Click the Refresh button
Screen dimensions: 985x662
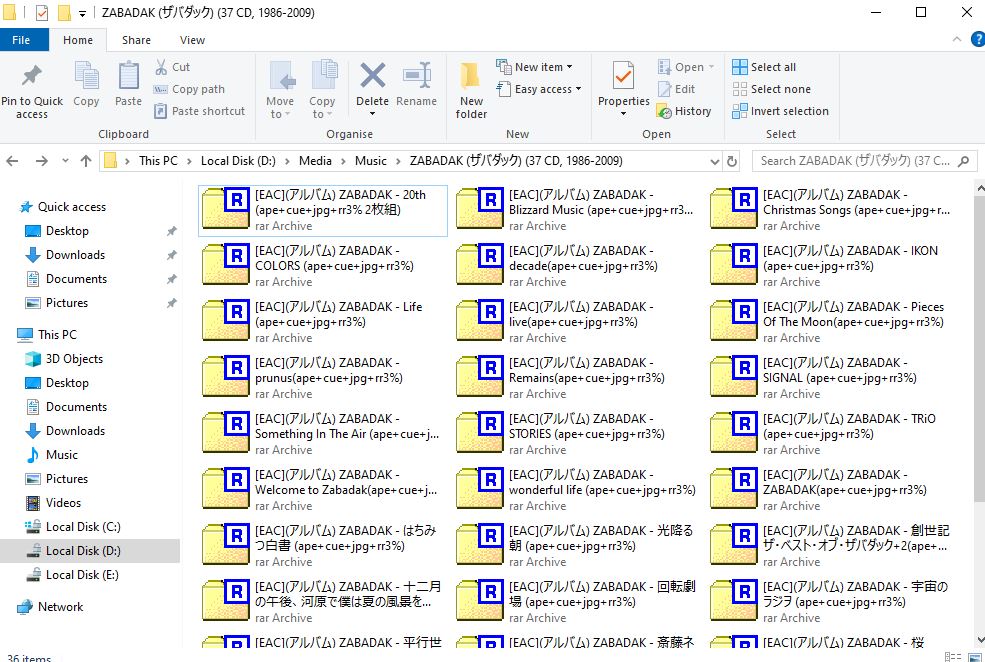pyautogui.click(x=732, y=161)
